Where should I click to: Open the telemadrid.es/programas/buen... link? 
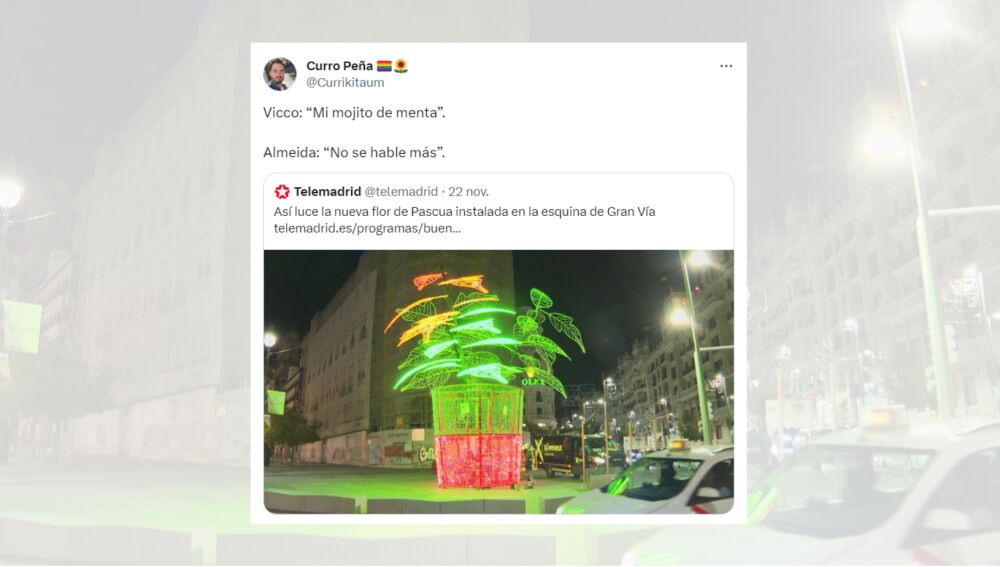coord(367,228)
